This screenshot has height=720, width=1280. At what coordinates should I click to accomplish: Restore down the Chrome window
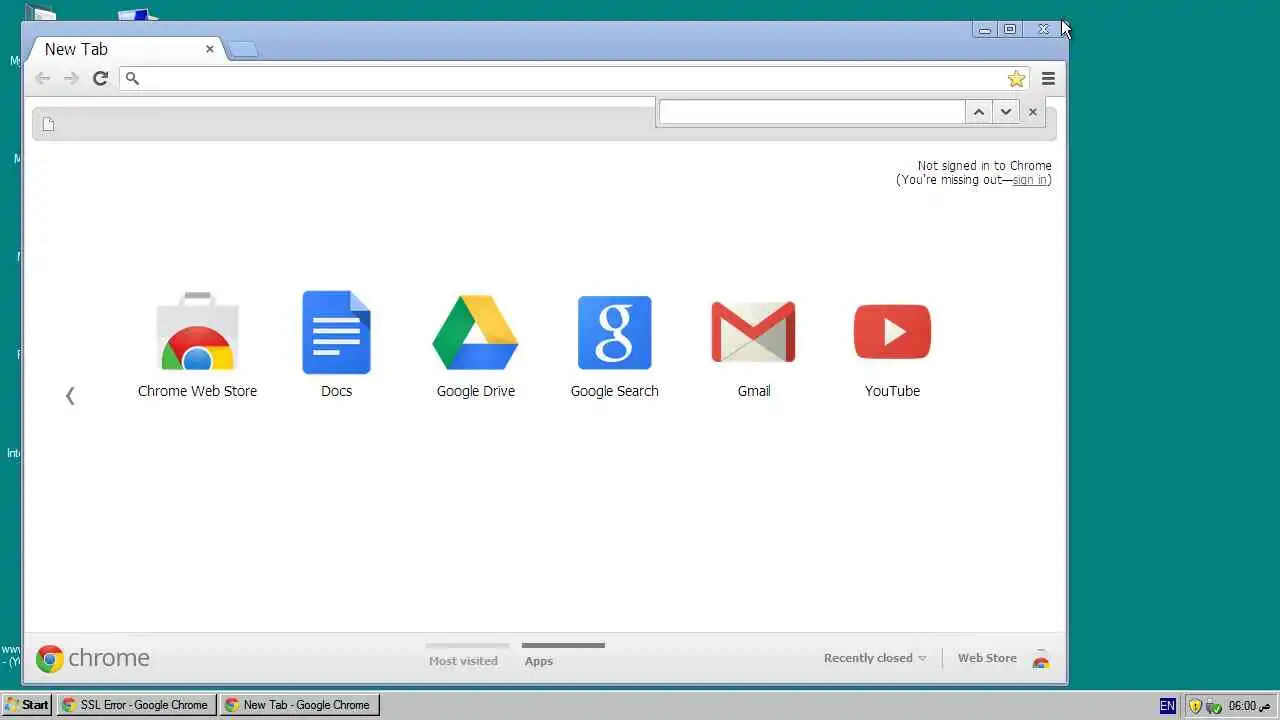(1010, 29)
